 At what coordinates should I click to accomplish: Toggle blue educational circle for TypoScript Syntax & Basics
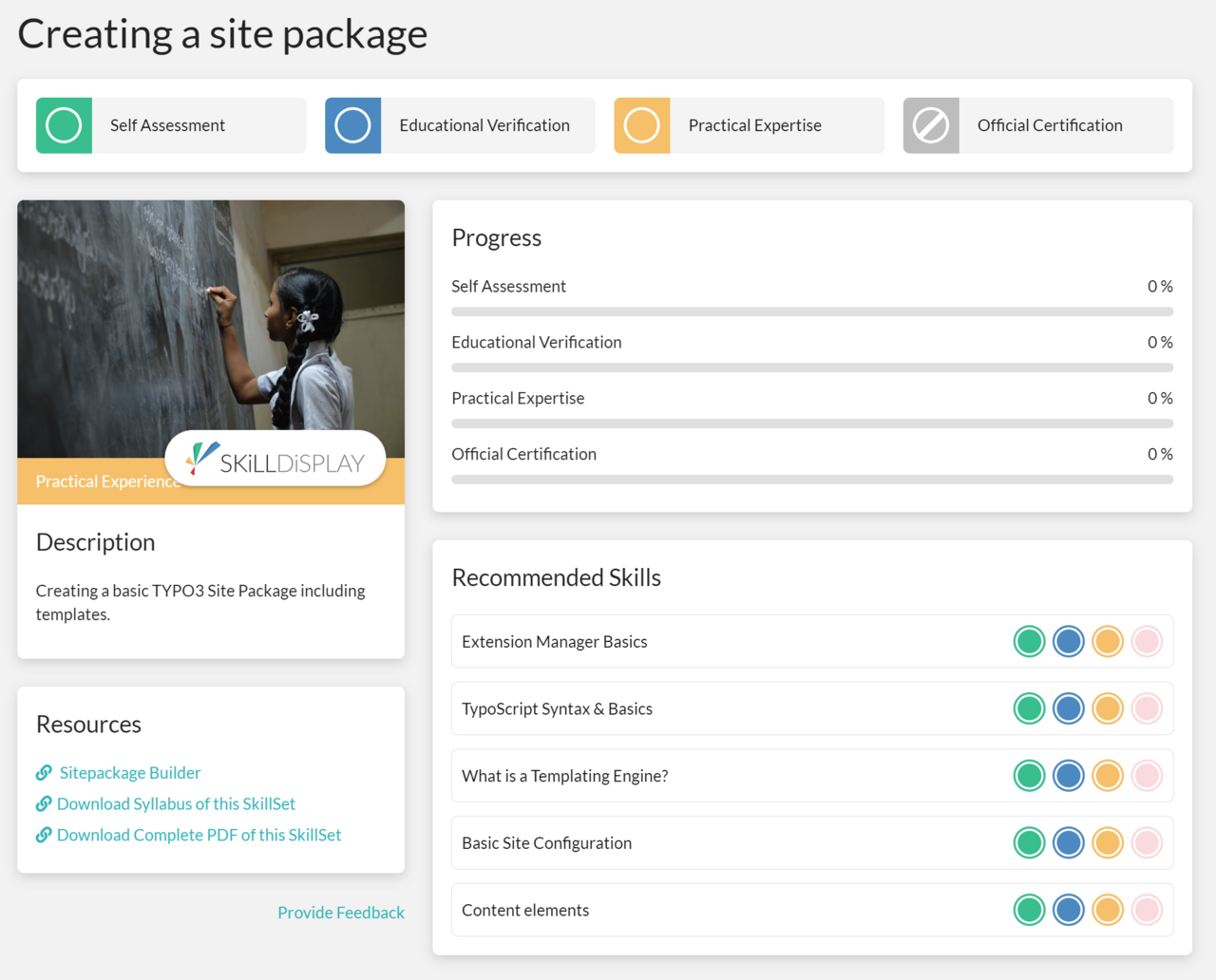click(x=1068, y=708)
